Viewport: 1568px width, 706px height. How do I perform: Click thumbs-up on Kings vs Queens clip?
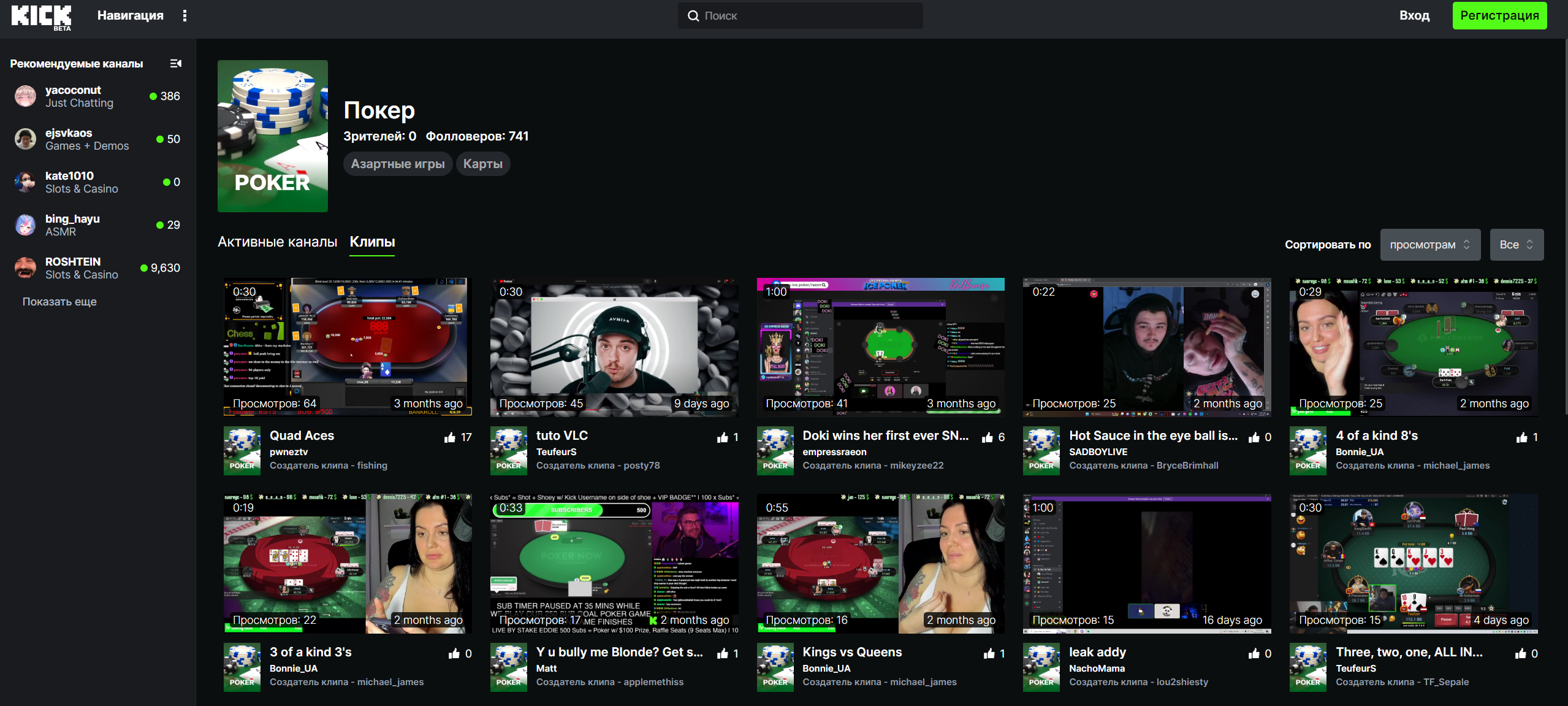[989, 654]
